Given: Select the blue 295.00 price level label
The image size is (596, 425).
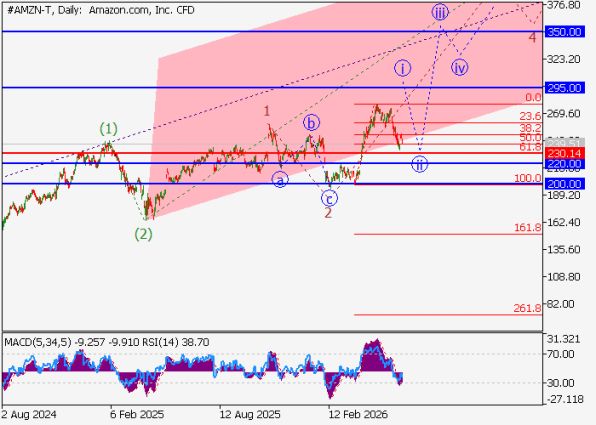Looking at the screenshot, I should click(564, 88).
